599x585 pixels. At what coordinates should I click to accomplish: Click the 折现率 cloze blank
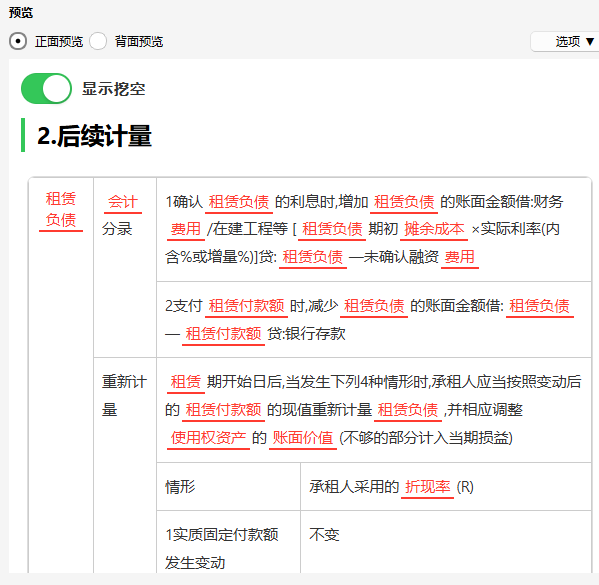427,487
